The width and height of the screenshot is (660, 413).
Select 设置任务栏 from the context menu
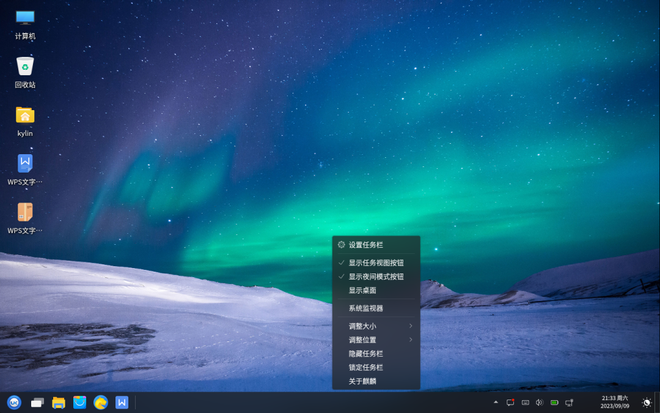(x=366, y=244)
